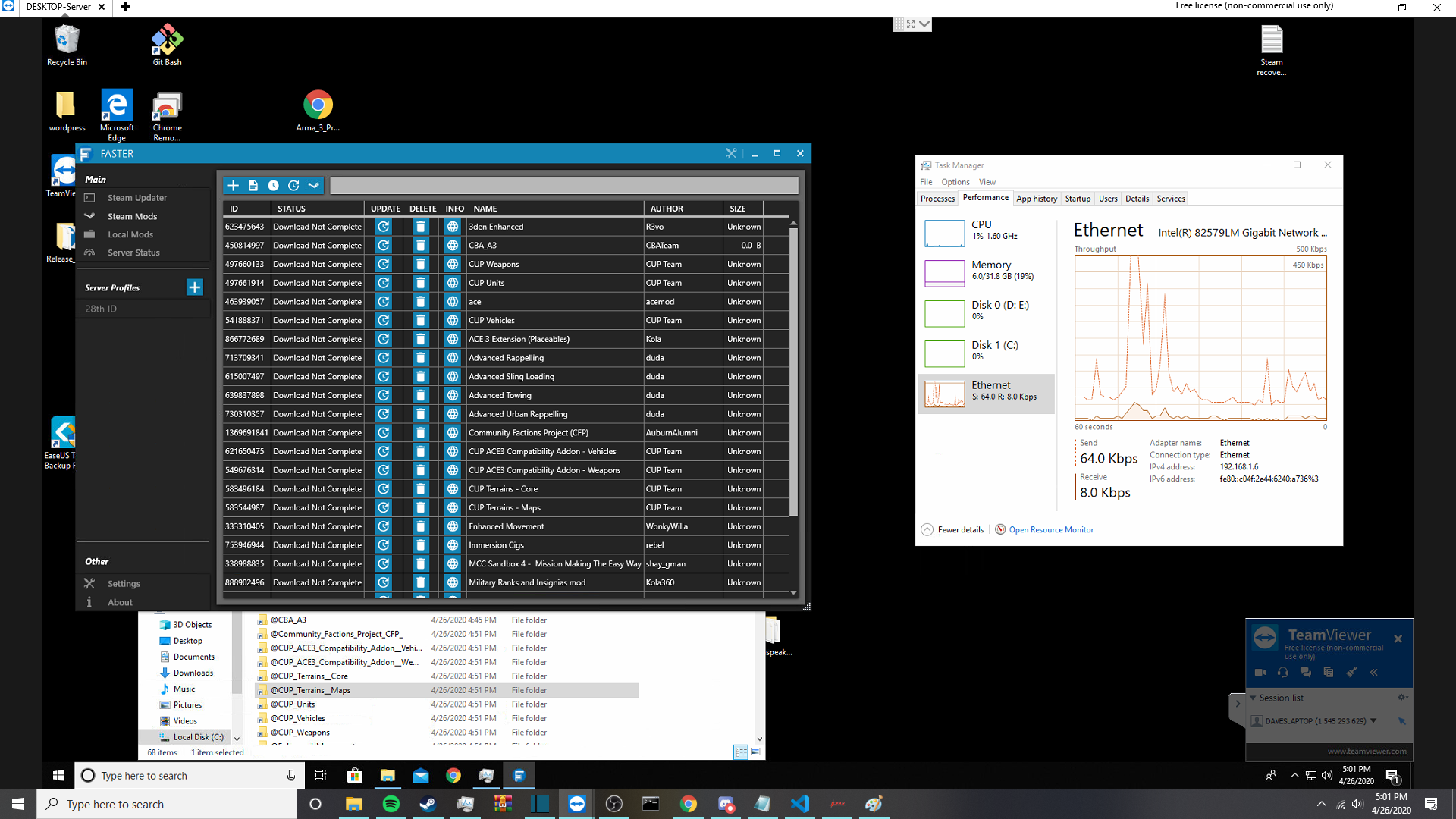The width and height of the screenshot is (1456, 819).
Task: Select Local Mods in the sidebar
Action: click(130, 234)
